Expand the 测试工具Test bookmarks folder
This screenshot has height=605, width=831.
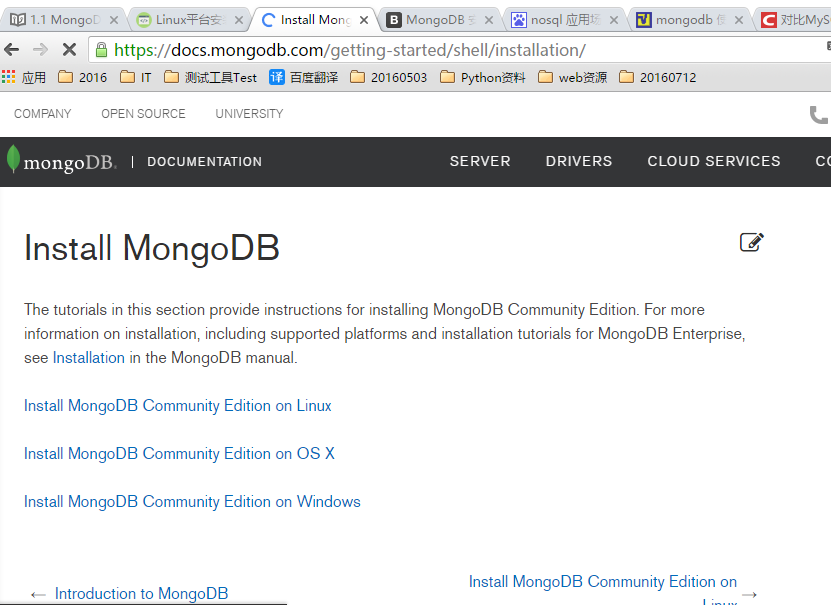tap(210, 77)
